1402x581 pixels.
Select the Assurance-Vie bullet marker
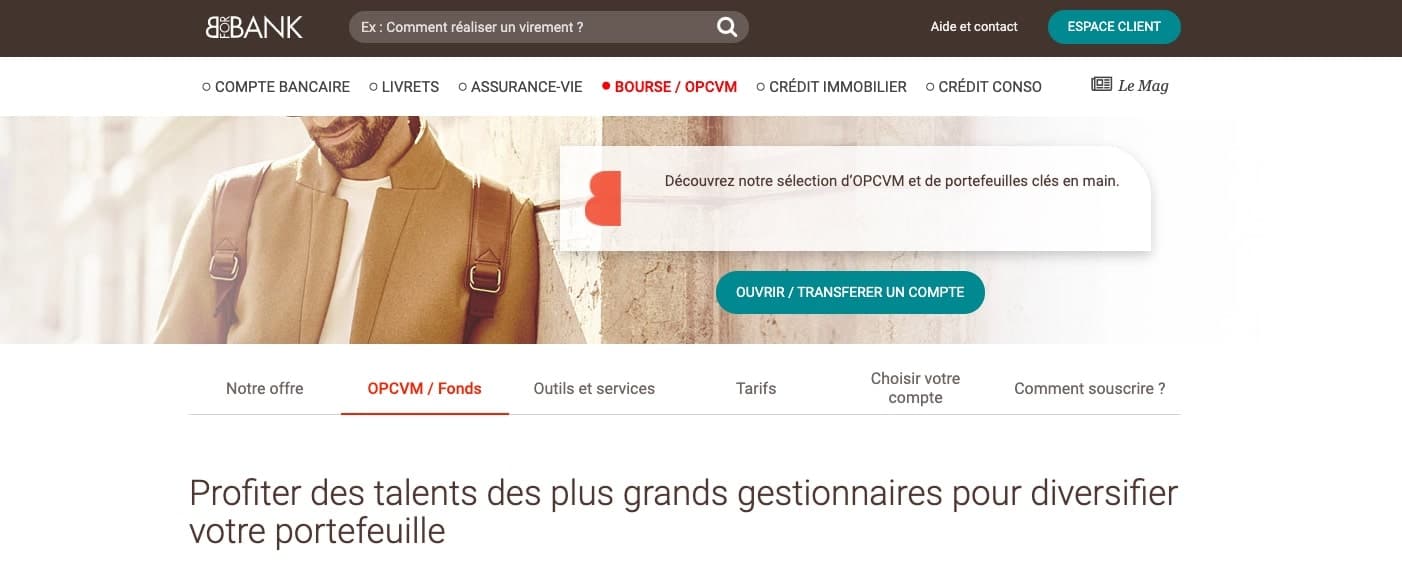pyautogui.click(x=462, y=87)
